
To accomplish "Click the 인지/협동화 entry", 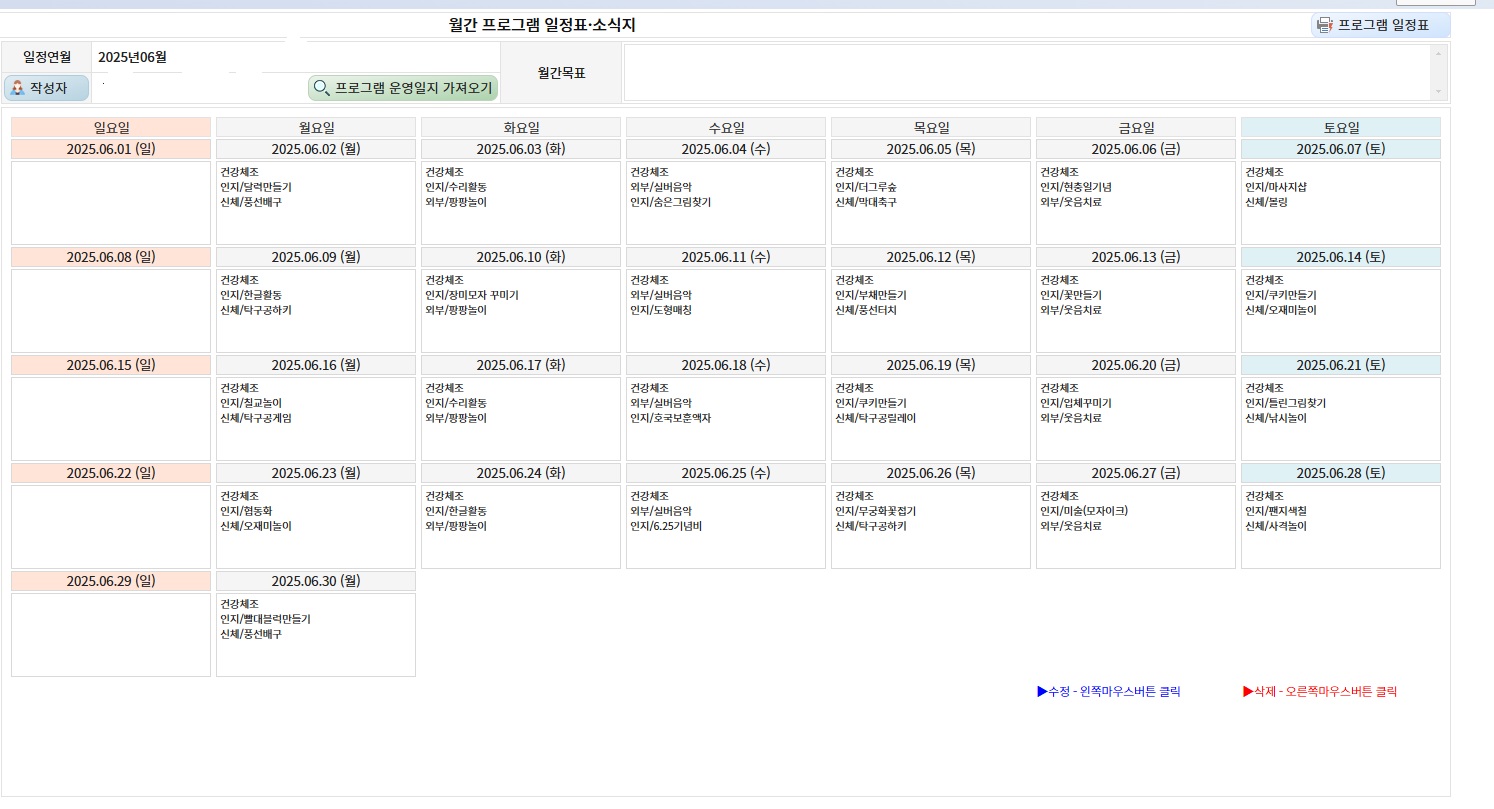I will click(x=246, y=511).
